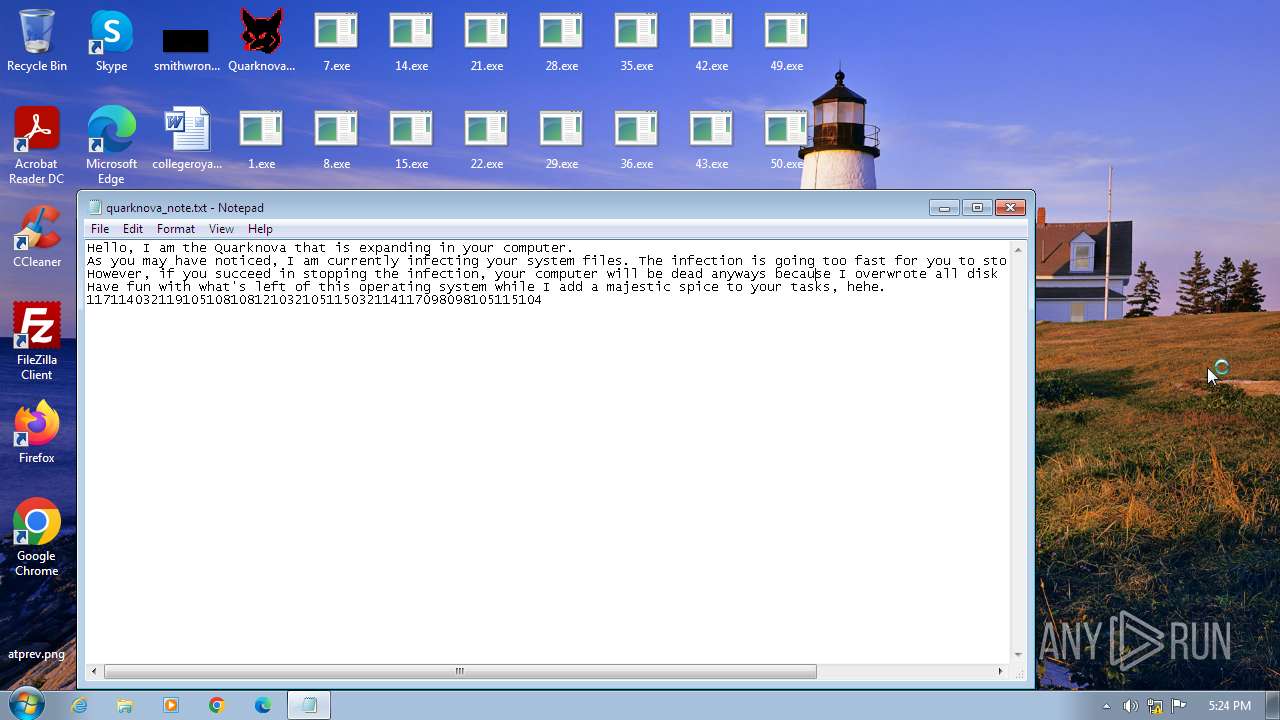
Task: Open the network tray icon
Action: coord(1154,706)
